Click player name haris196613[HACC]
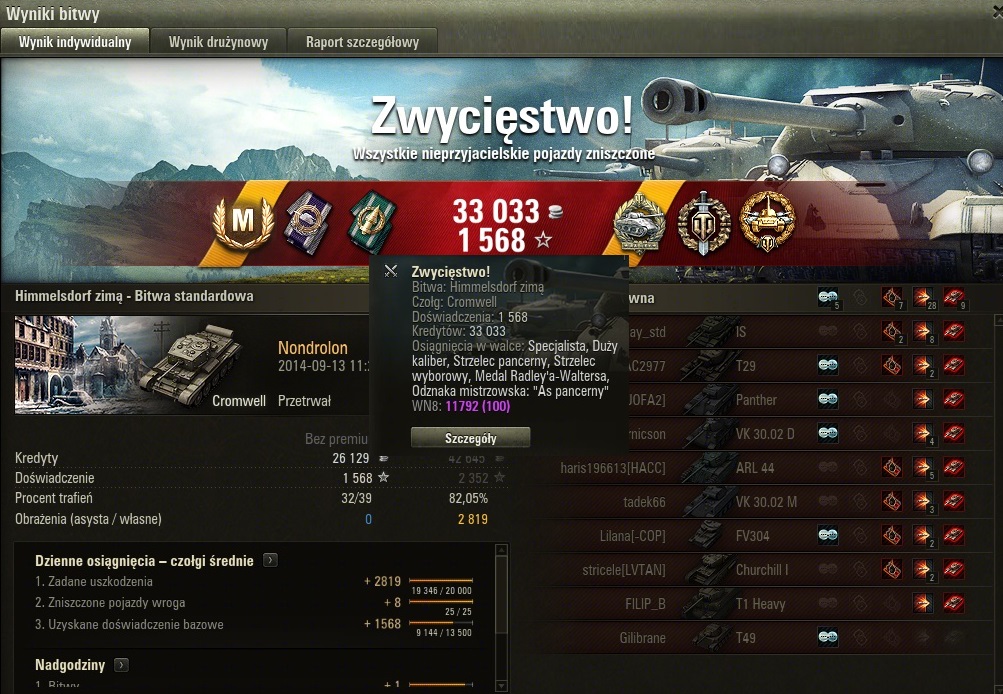 tap(613, 468)
